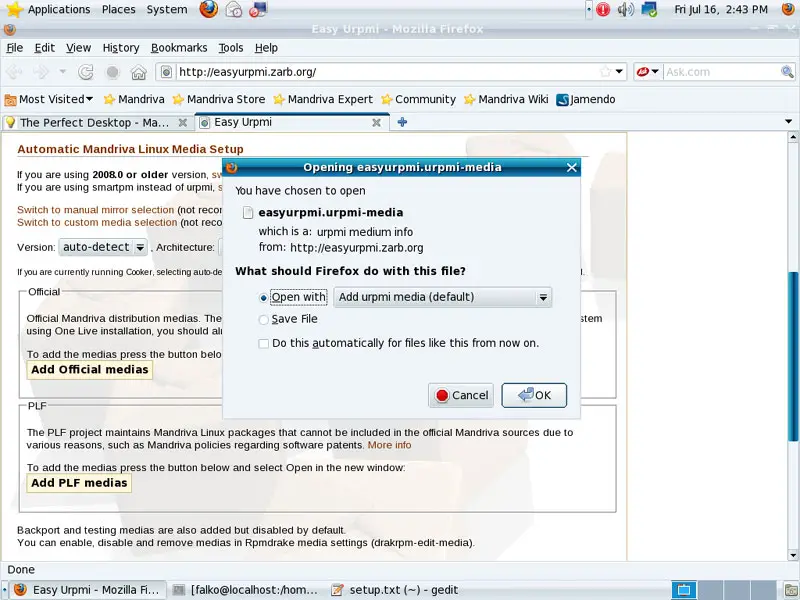Image resolution: width=800 pixels, height=600 pixels.
Task: Select the Open with radio button
Action: click(x=263, y=298)
